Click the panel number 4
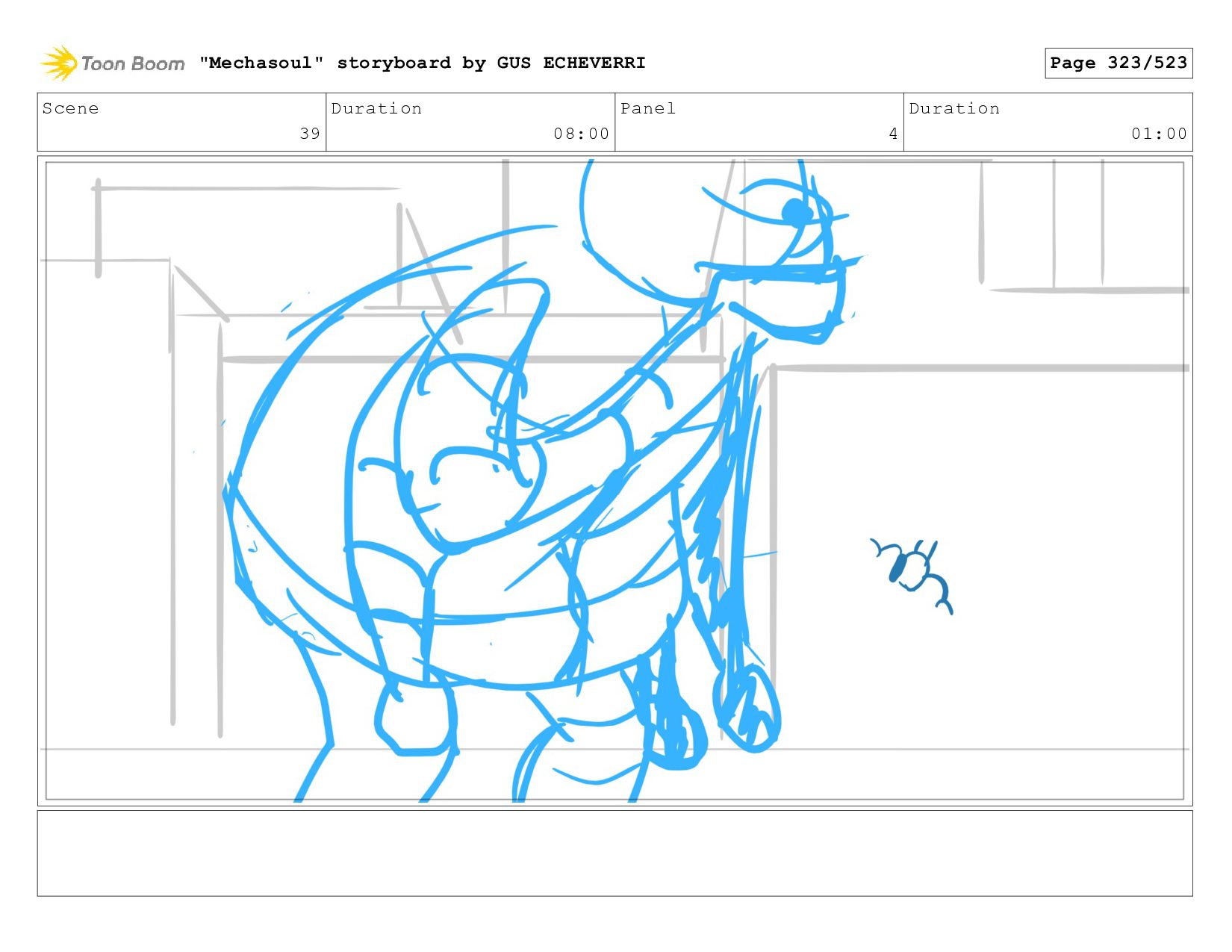This screenshot has height=952, width=1232. 893,134
